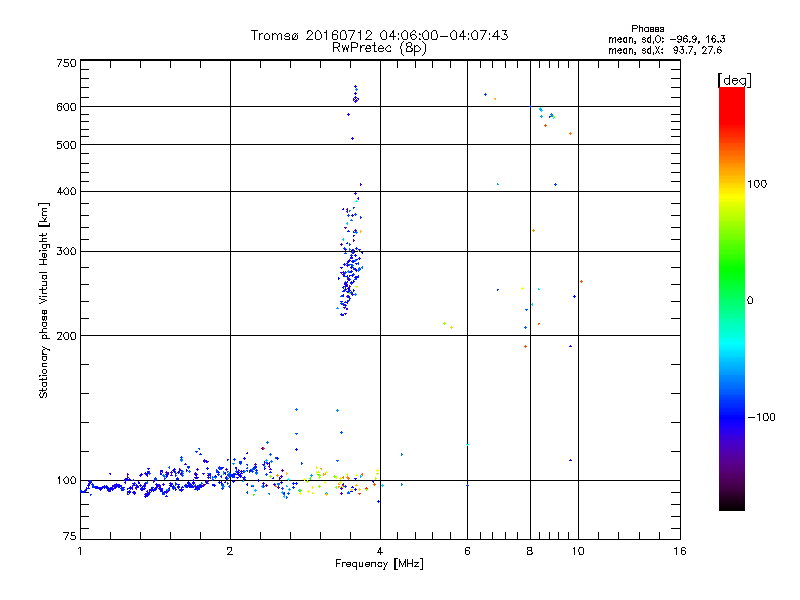800x600 pixels.
Task: Click the x-axis tick label '10'
Action: 578,551
